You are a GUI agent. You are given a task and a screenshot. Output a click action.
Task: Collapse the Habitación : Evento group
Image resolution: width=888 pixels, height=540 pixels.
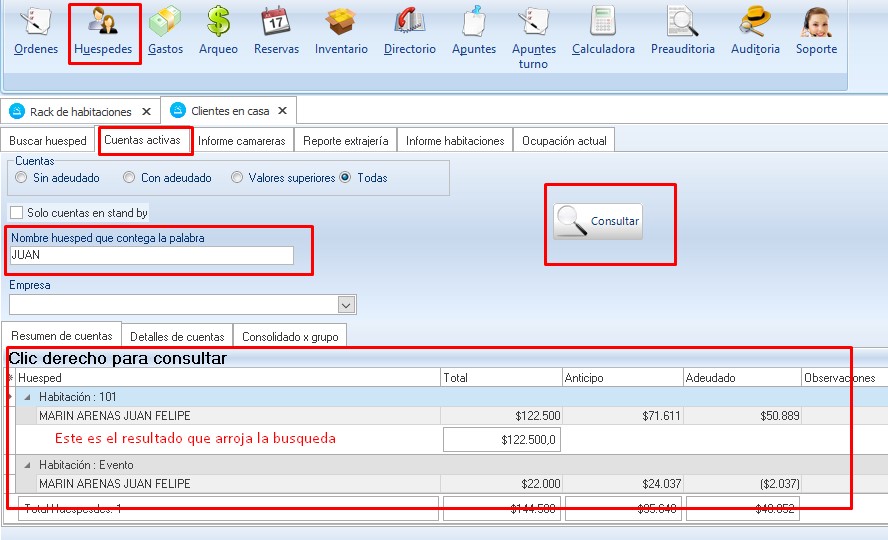(27, 465)
